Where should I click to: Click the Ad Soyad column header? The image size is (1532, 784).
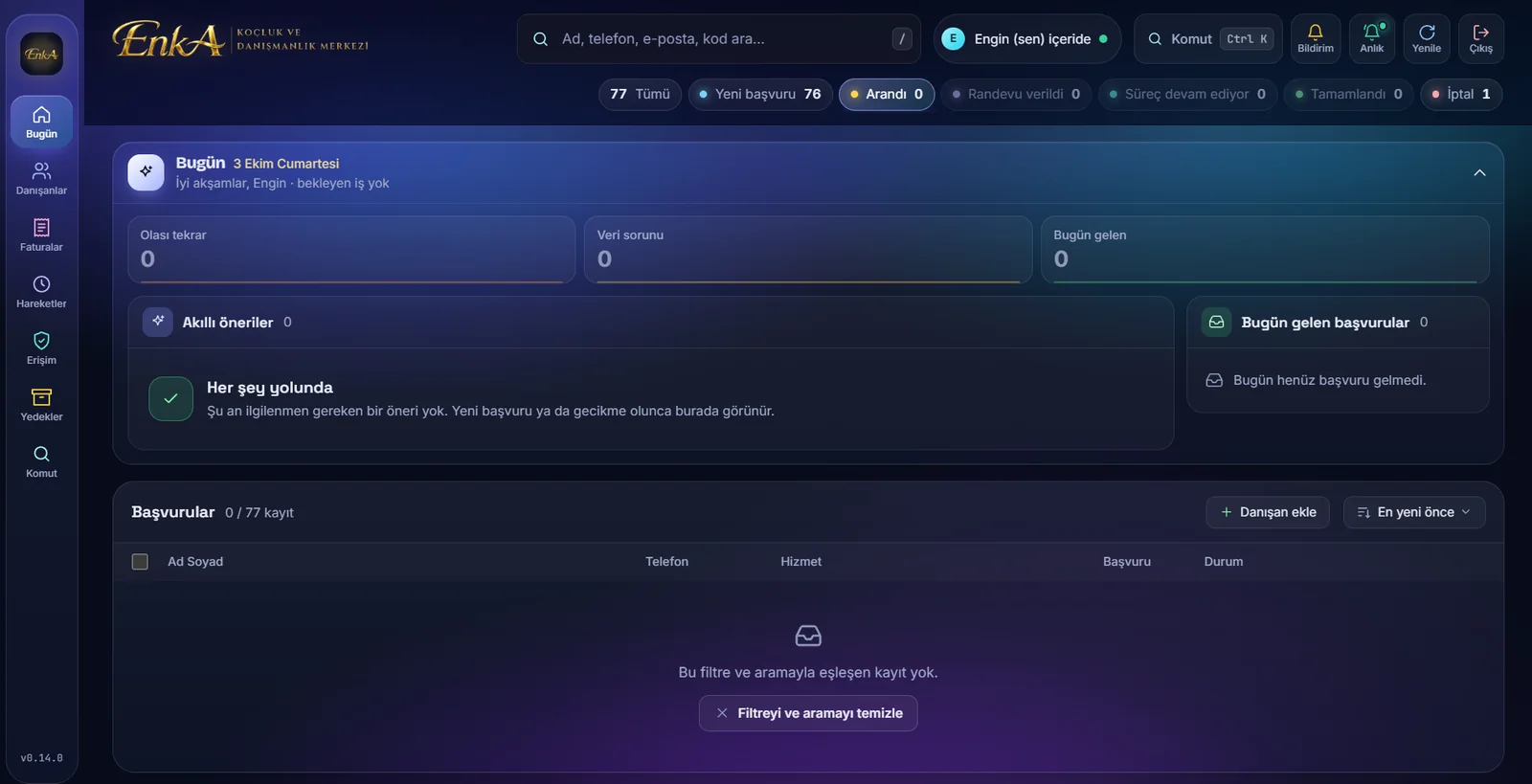tap(195, 562)
